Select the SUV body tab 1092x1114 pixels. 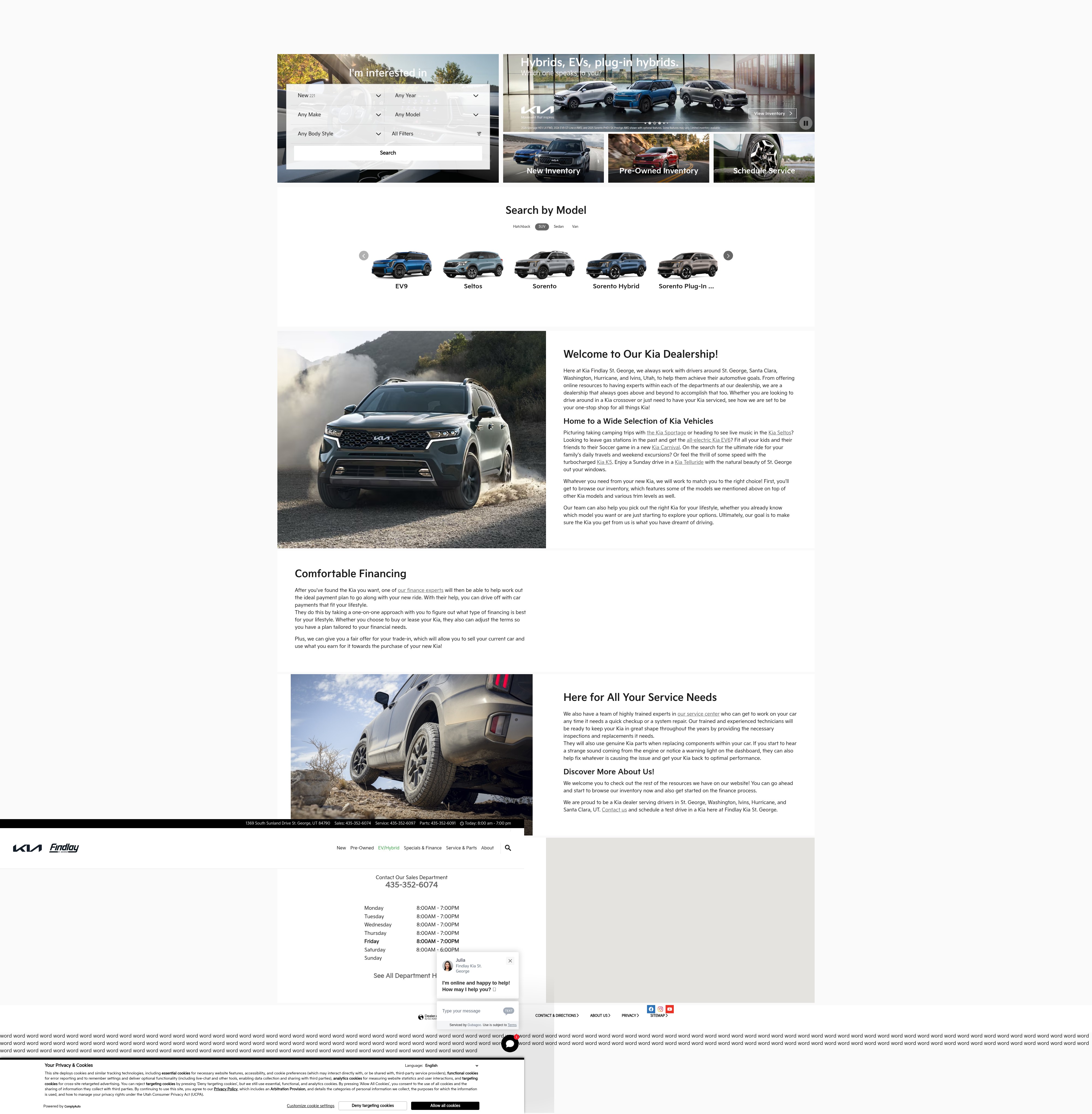point(542,227)
